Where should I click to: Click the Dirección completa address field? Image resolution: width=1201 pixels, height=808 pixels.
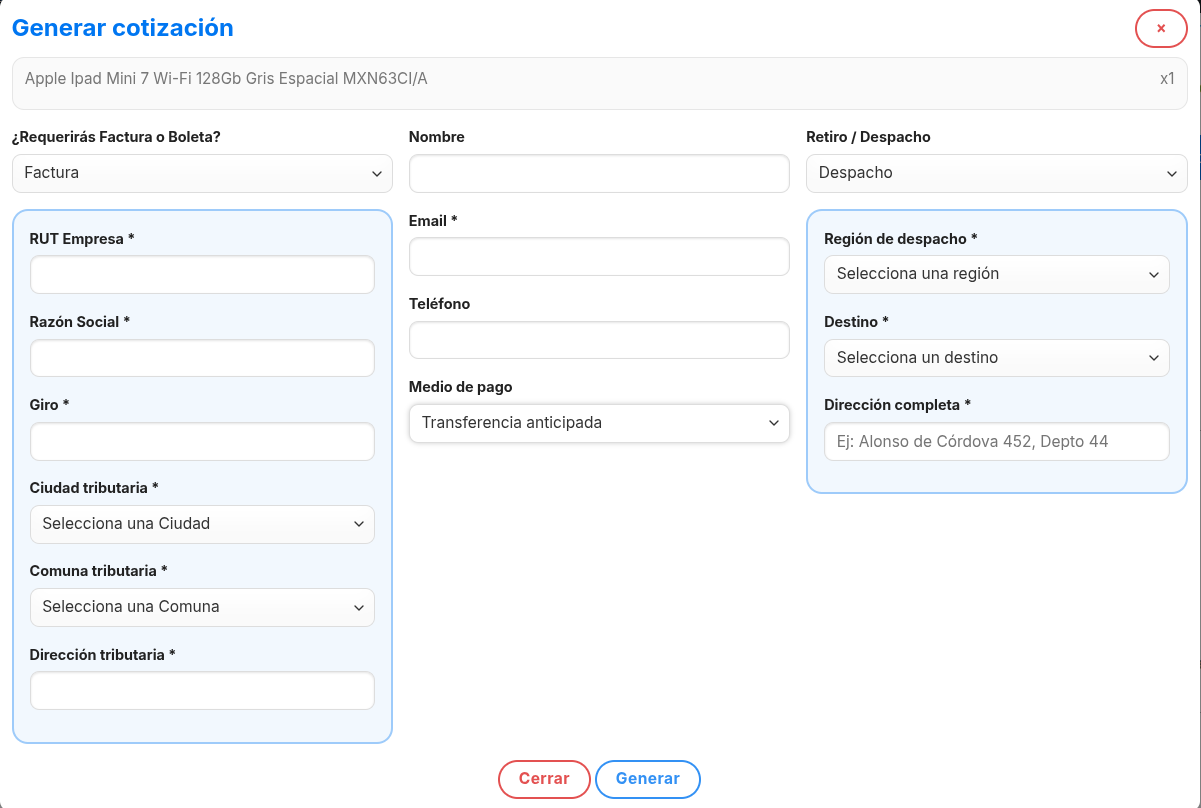[x=996, y=441]
